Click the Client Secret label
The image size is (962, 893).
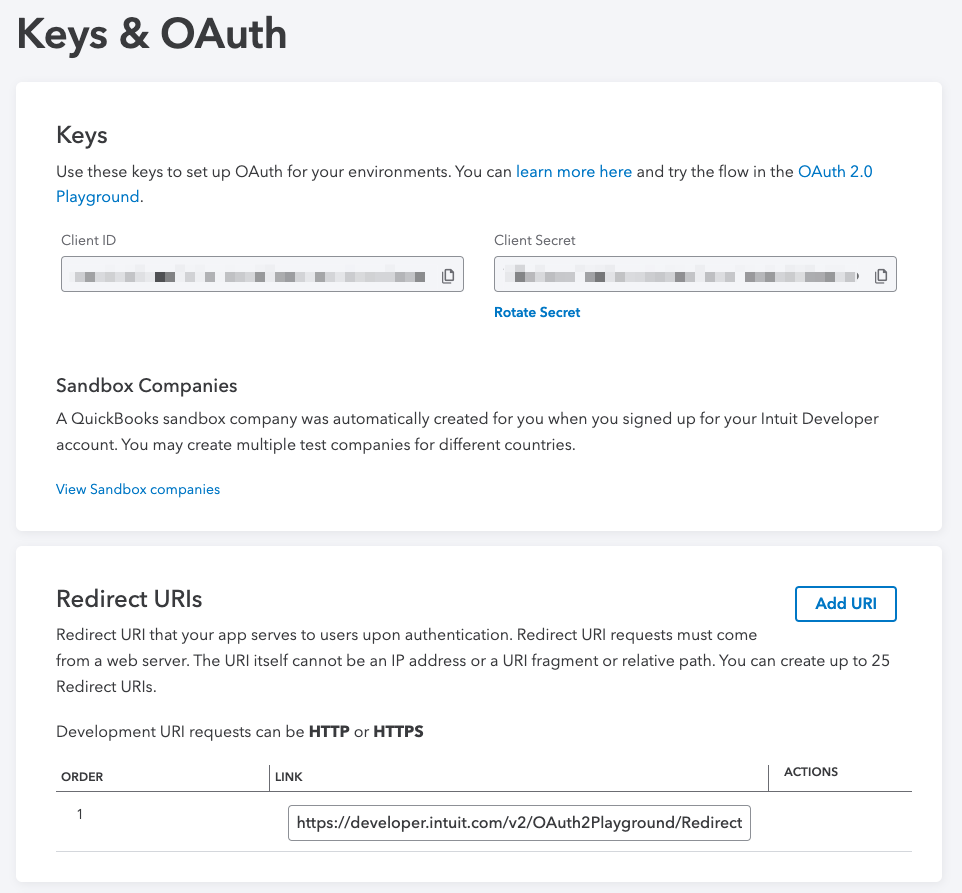click(x=535, y=240)
